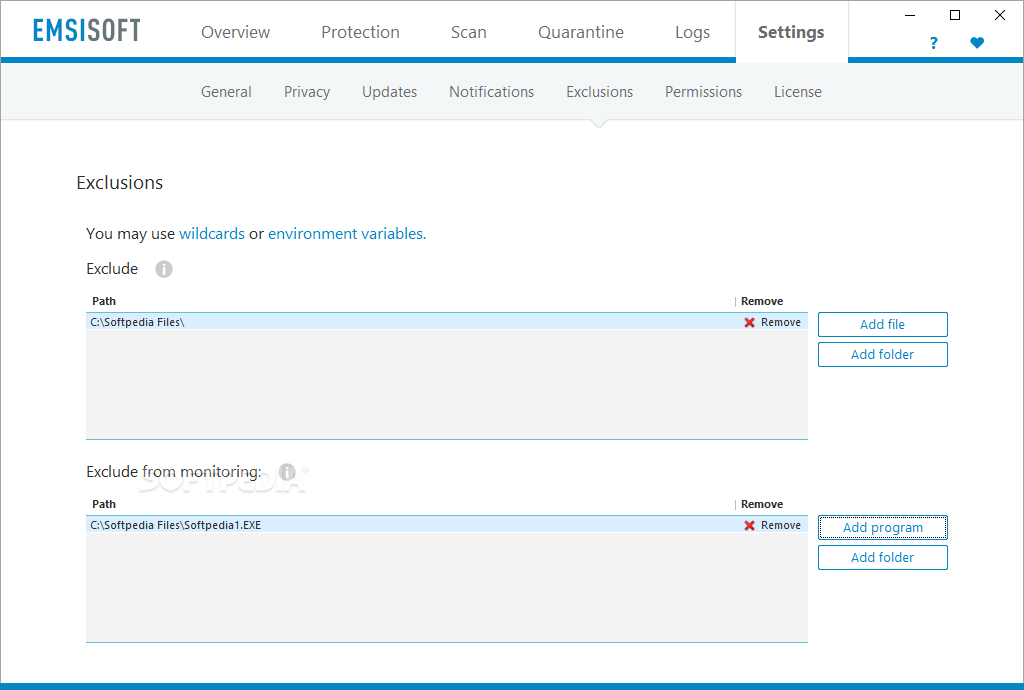Open Permissions settings subtab
The image size is (1024, 690).
(703, 92)
